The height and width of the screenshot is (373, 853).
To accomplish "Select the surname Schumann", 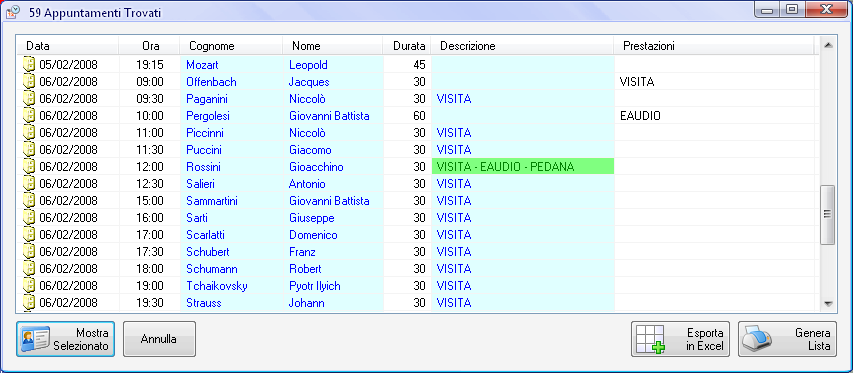I will pyautogui.click(x=212, y=269).
